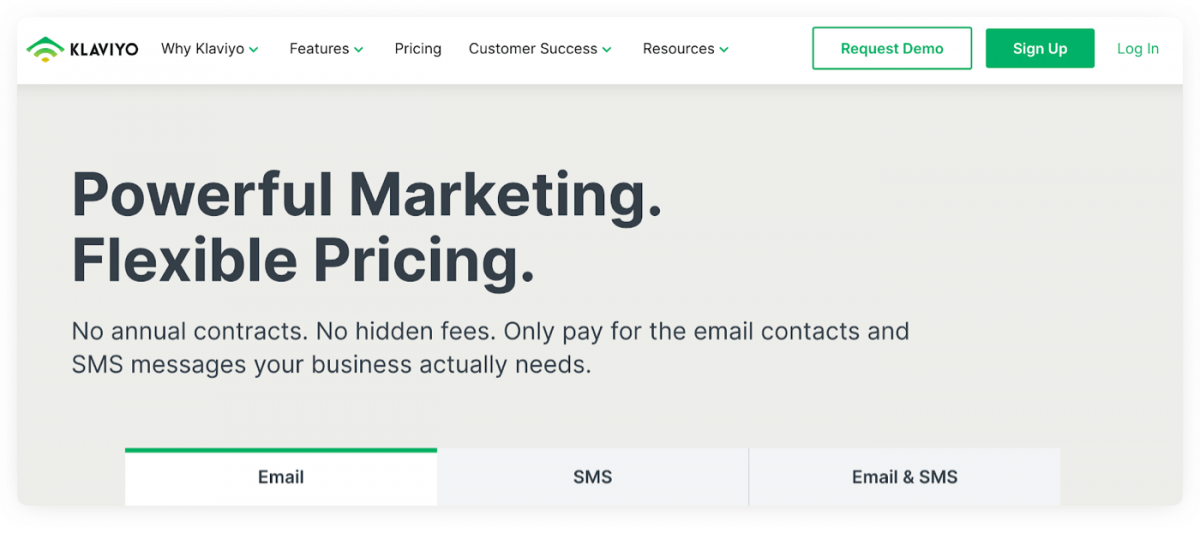The height and width of the screenshot is (533, 1200).
Task: Expand the Resources chevron arrow
Action: click(x=724, y=49)
